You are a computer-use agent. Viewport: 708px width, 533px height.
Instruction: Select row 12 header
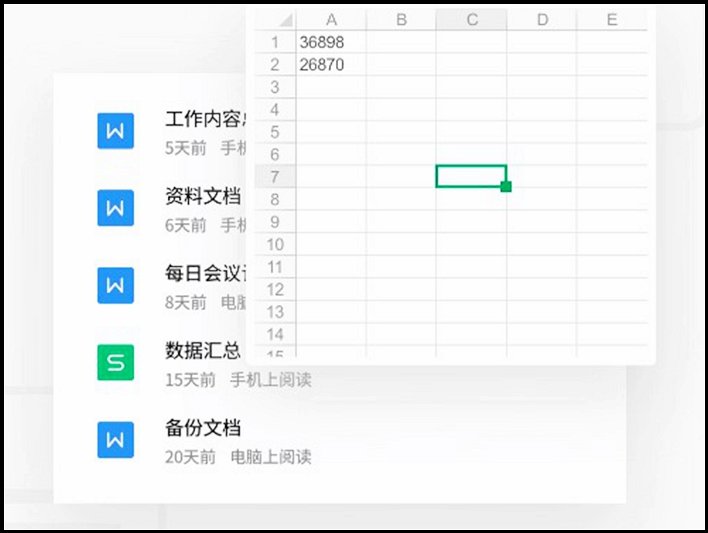[276, 290]
